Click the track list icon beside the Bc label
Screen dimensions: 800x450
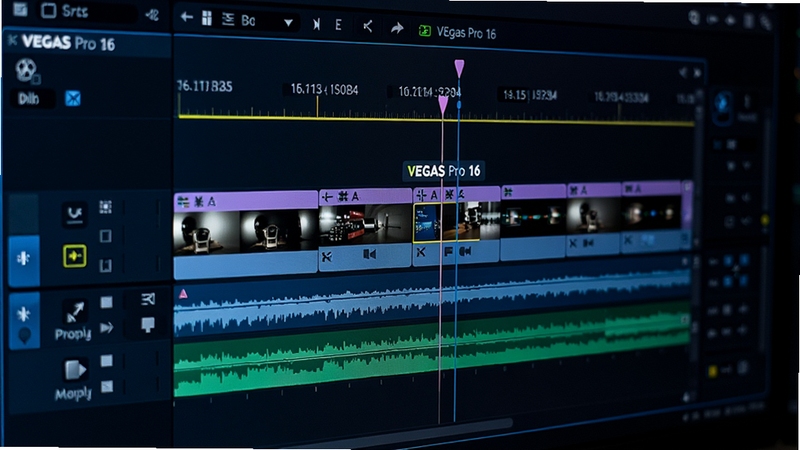228,19
